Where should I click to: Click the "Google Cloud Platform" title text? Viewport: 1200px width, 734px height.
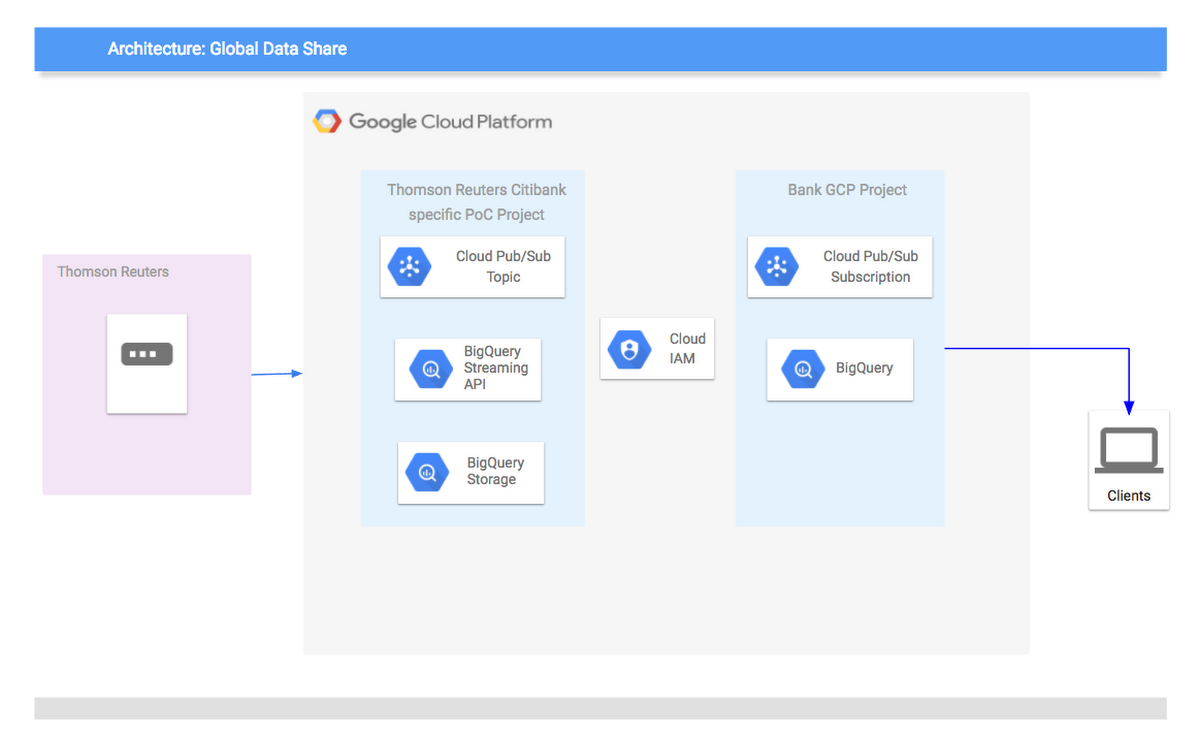pyautogui.click(x=450, y=122)
